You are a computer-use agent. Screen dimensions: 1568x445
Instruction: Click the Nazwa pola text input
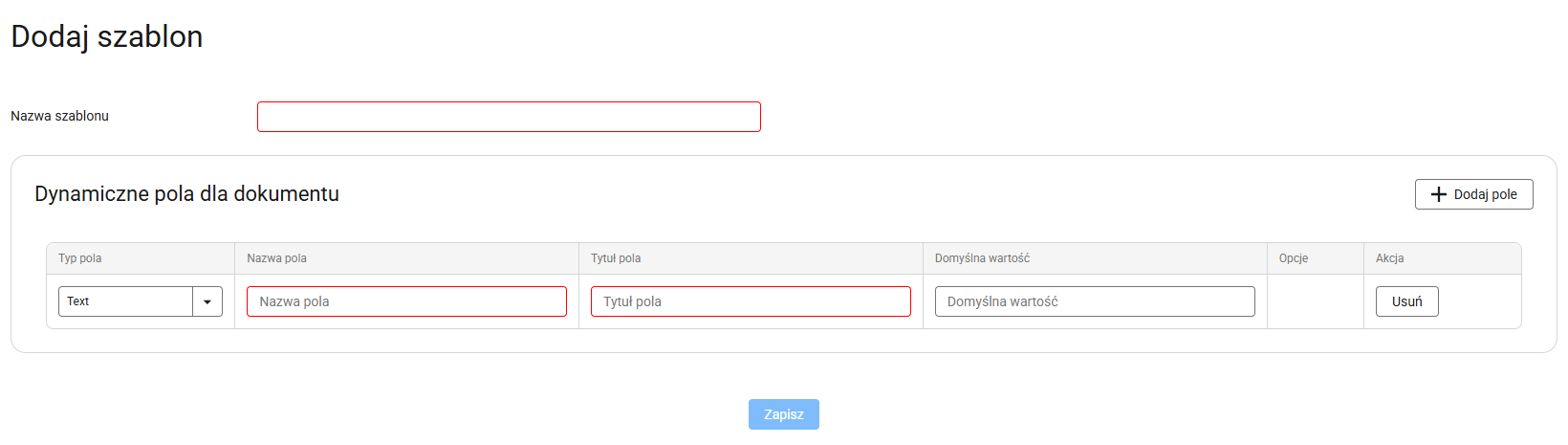coord(406,301)
